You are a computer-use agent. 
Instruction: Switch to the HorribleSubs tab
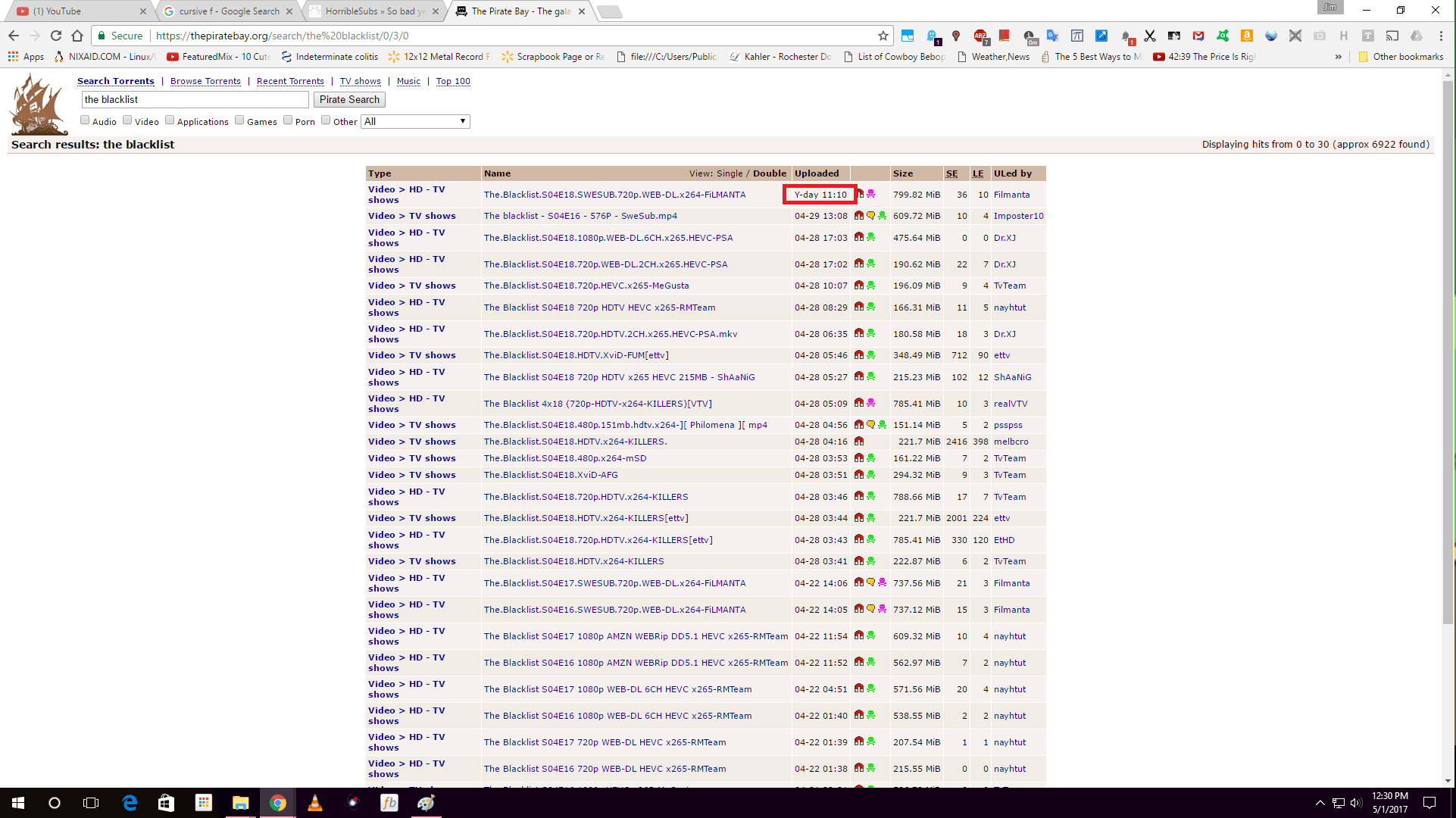pos(376,11)
